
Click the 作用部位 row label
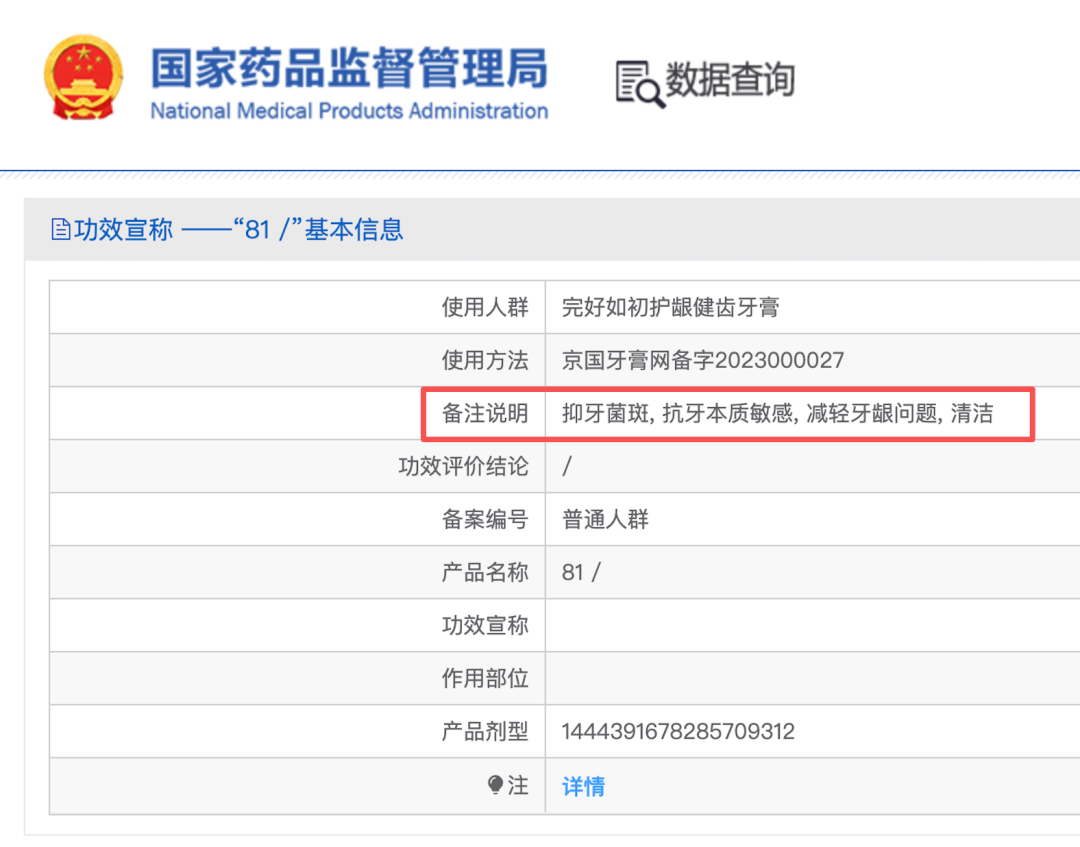point(485,678)
